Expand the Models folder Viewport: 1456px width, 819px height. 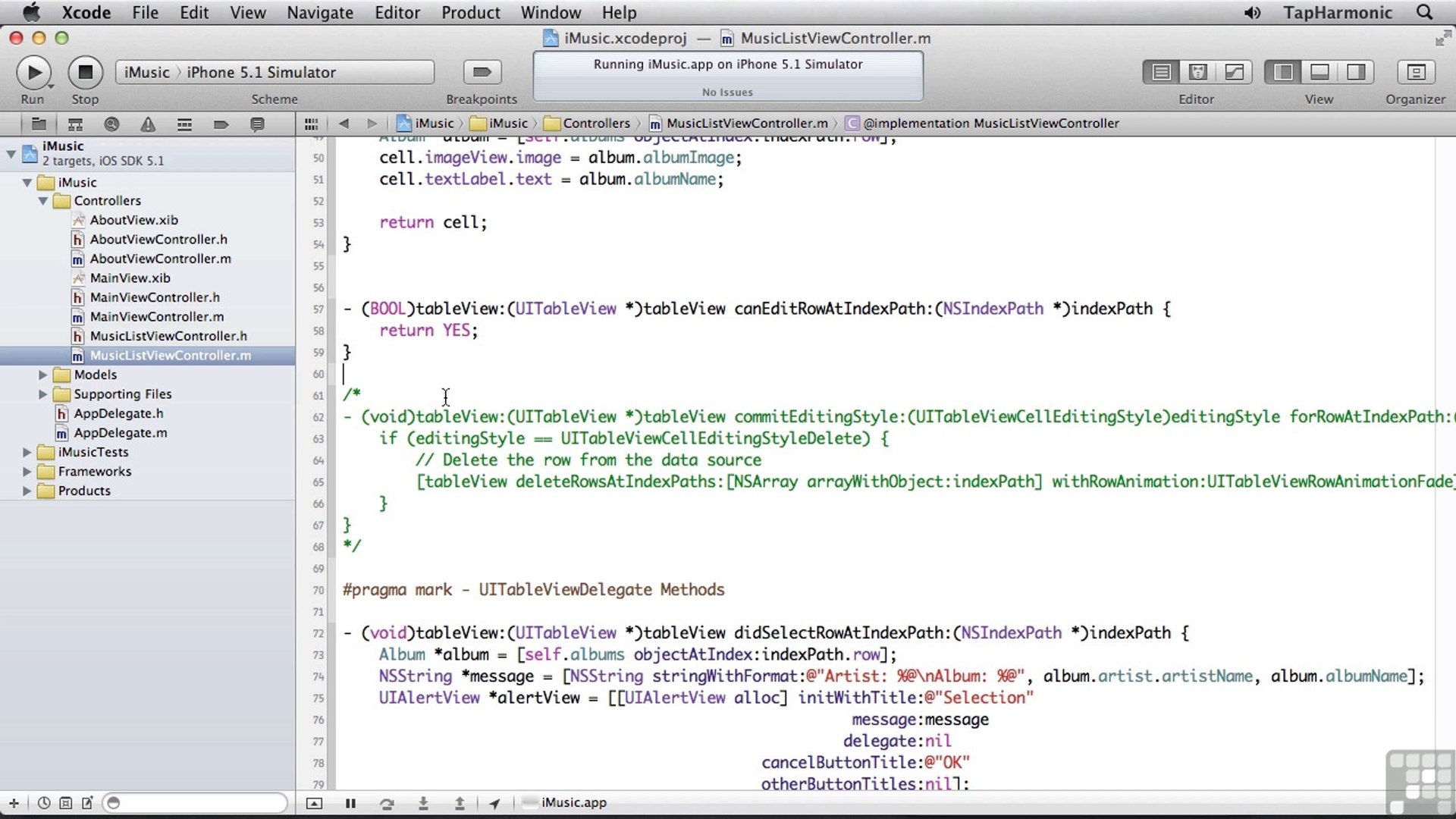[43, 375]
